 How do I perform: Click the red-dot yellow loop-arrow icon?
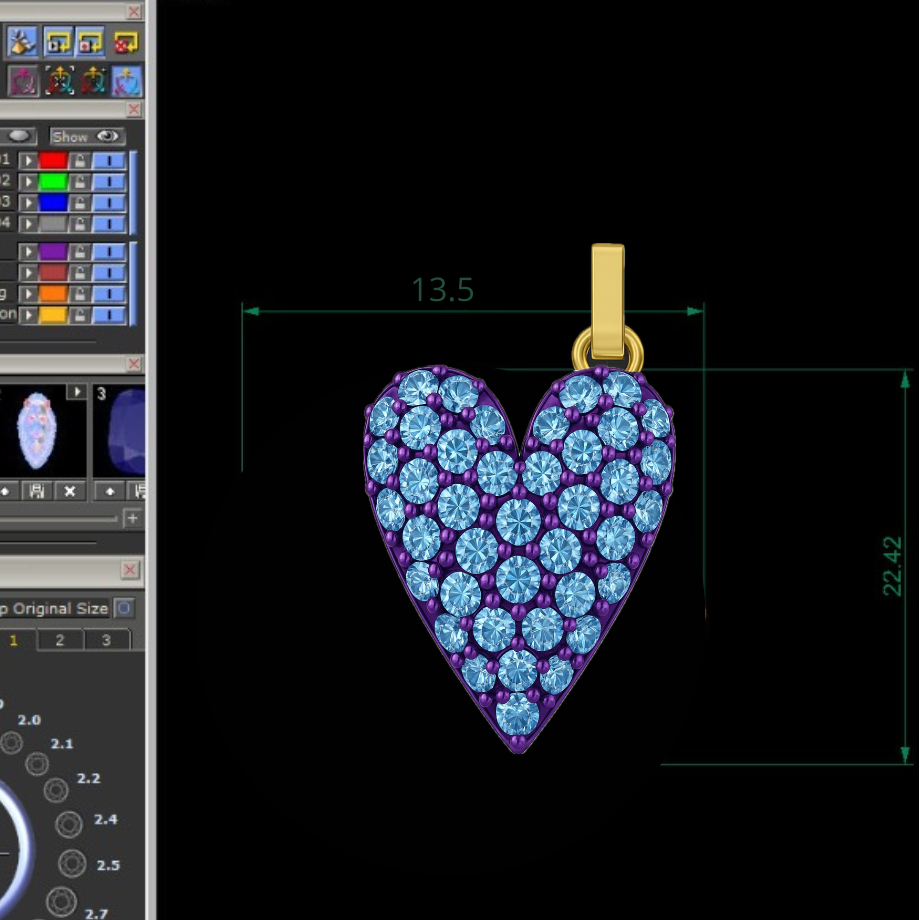point(89,41)
